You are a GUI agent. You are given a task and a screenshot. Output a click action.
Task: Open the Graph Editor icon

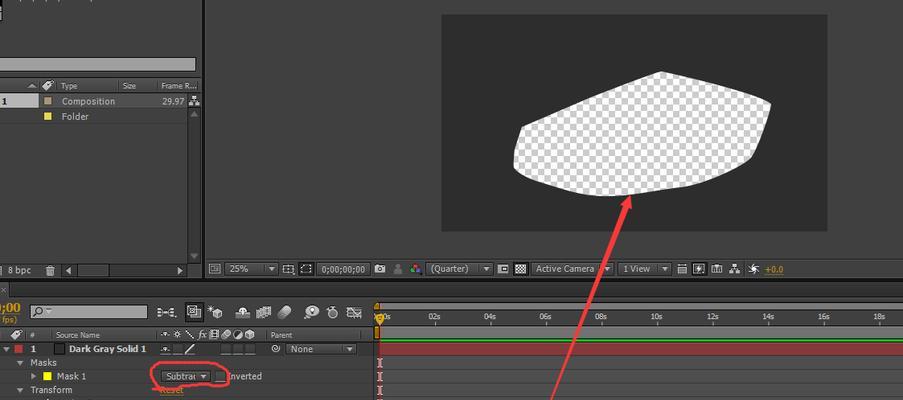[x=354, y=312]
